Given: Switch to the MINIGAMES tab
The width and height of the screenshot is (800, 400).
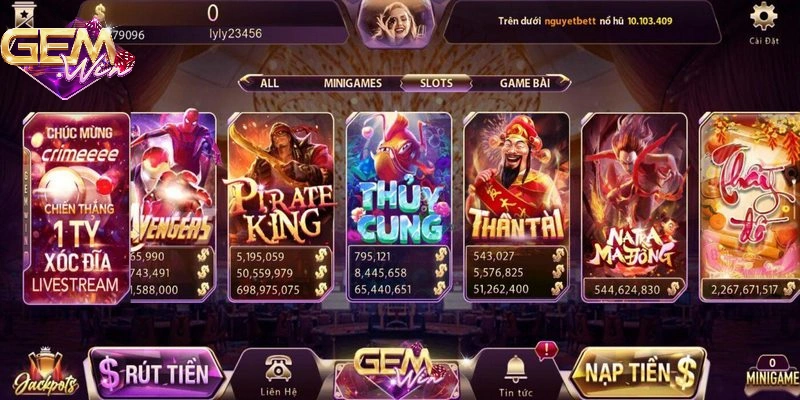Looking at the screenshot, I should pyautogui.click(x=353, y=83).
